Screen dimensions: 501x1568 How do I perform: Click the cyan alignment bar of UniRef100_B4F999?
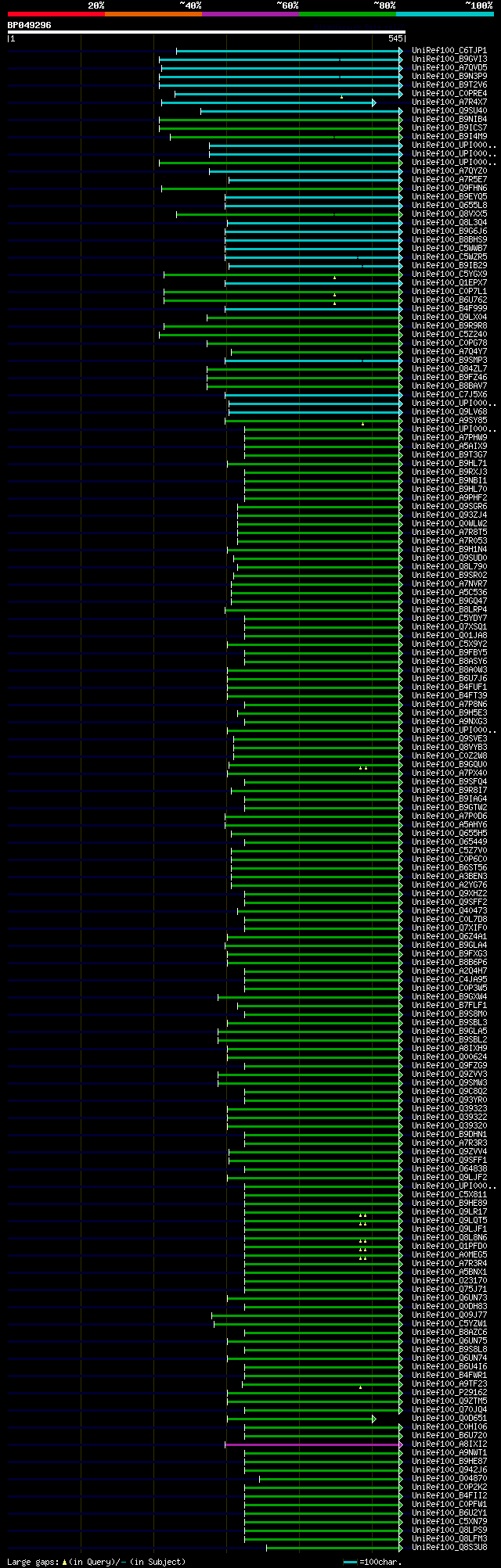312,309
